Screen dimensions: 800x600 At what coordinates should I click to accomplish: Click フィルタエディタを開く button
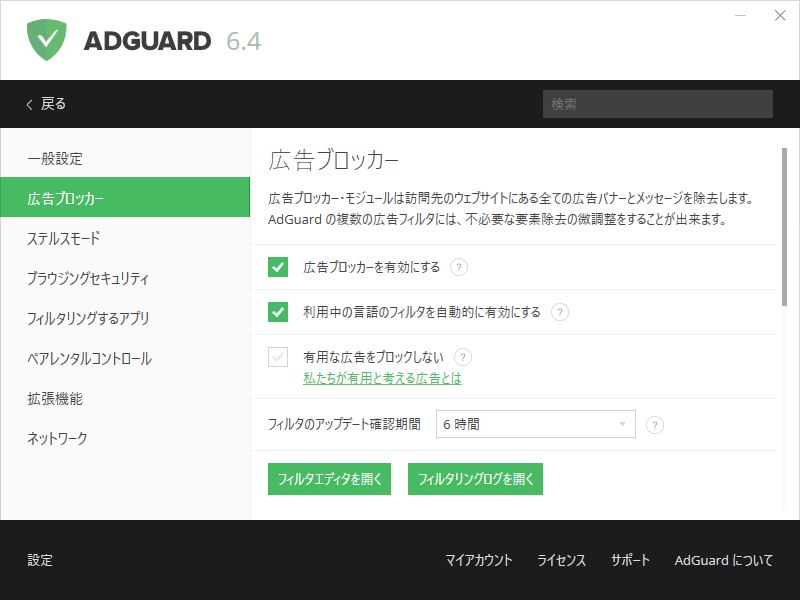point(329,479)
